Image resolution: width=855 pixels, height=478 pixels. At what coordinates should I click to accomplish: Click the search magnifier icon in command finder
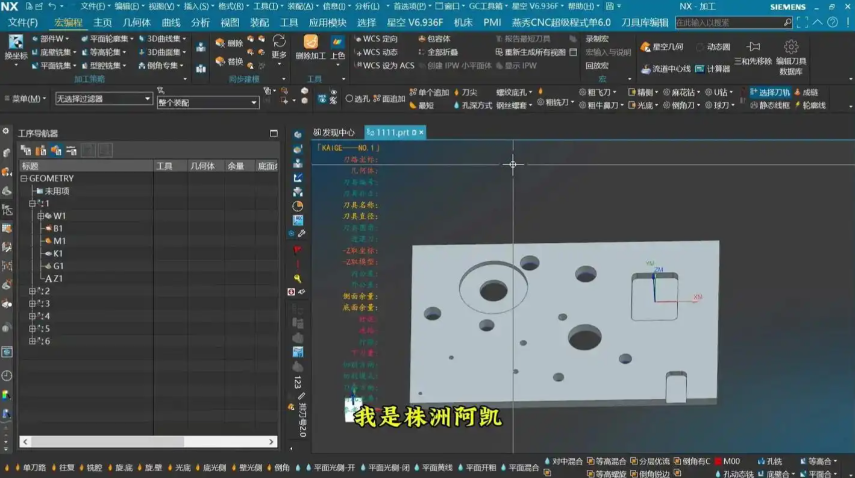(787, 22)
